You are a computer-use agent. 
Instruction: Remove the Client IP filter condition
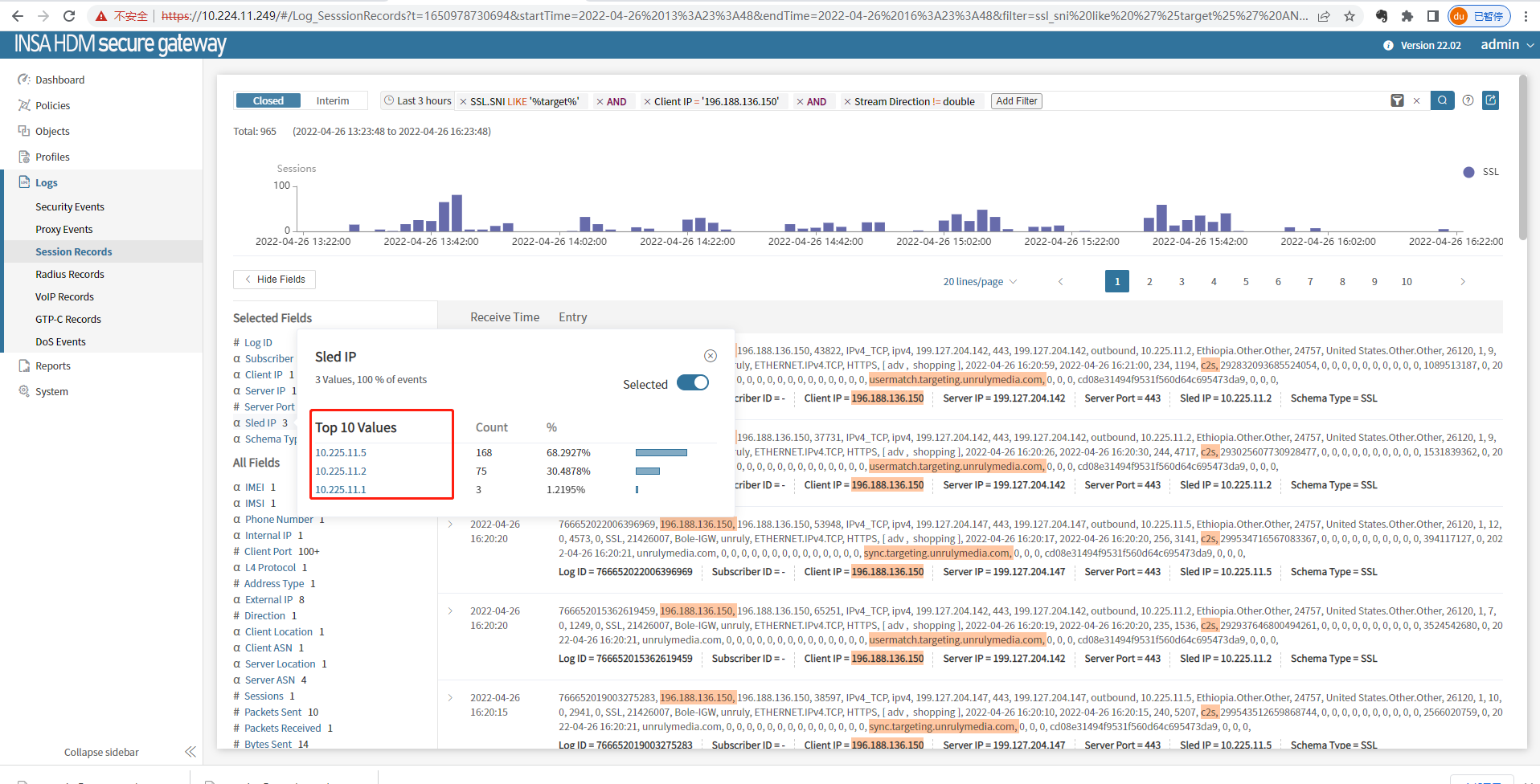[647, 101]
